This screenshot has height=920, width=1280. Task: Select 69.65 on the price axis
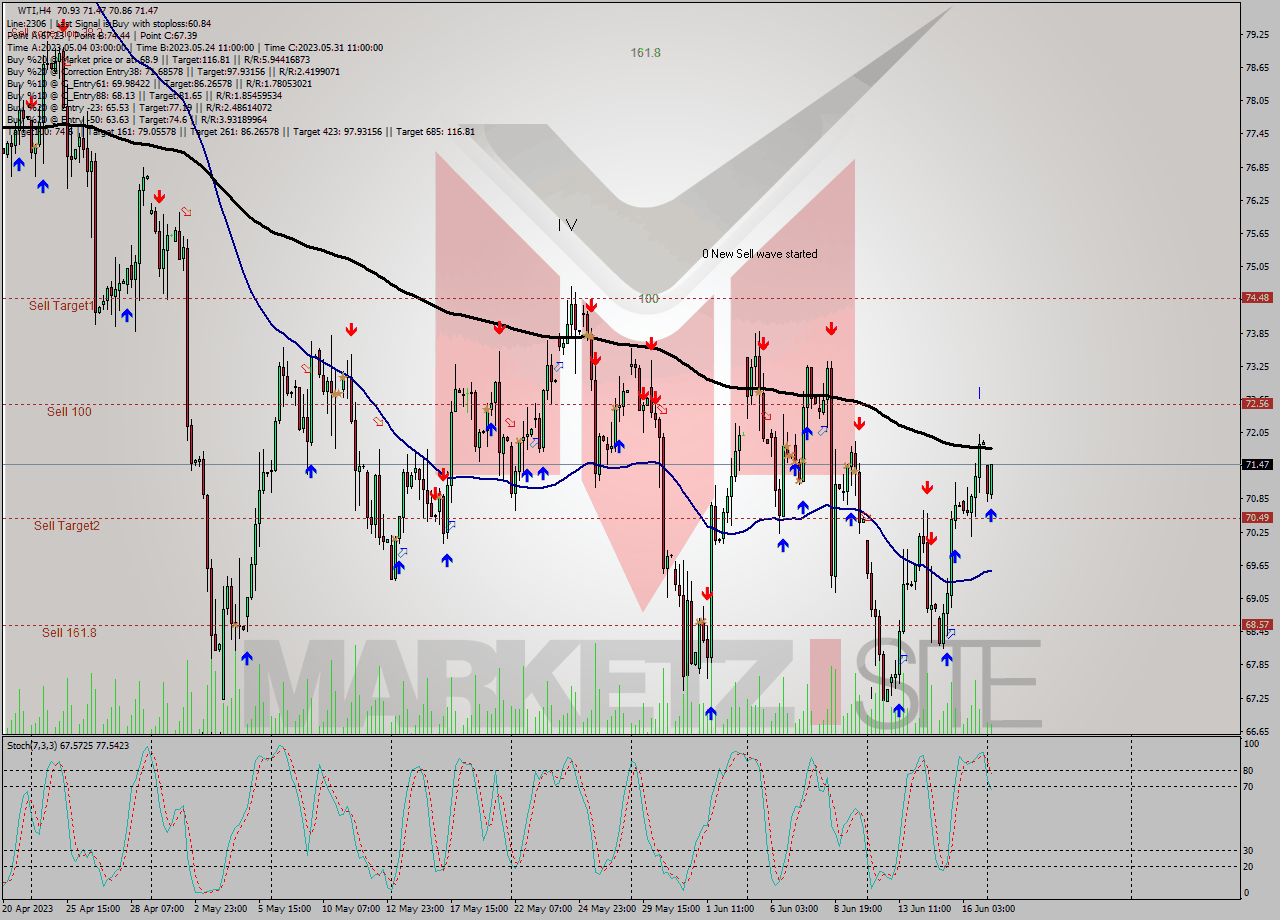pyautogui.click(x=1257, y=566)
